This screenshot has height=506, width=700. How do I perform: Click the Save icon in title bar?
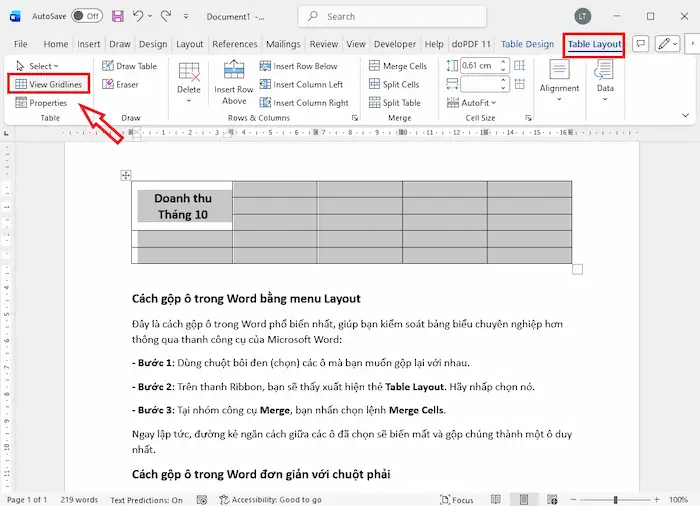[x=117, y=17]
